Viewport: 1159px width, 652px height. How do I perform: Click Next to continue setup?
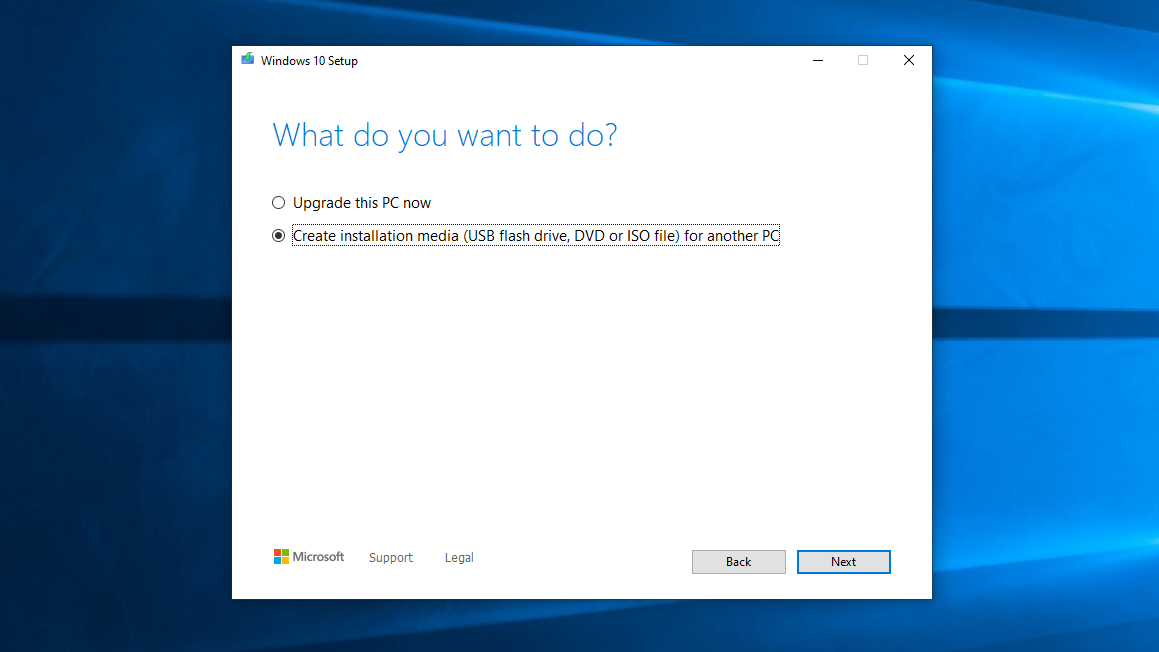click(843, 561)
